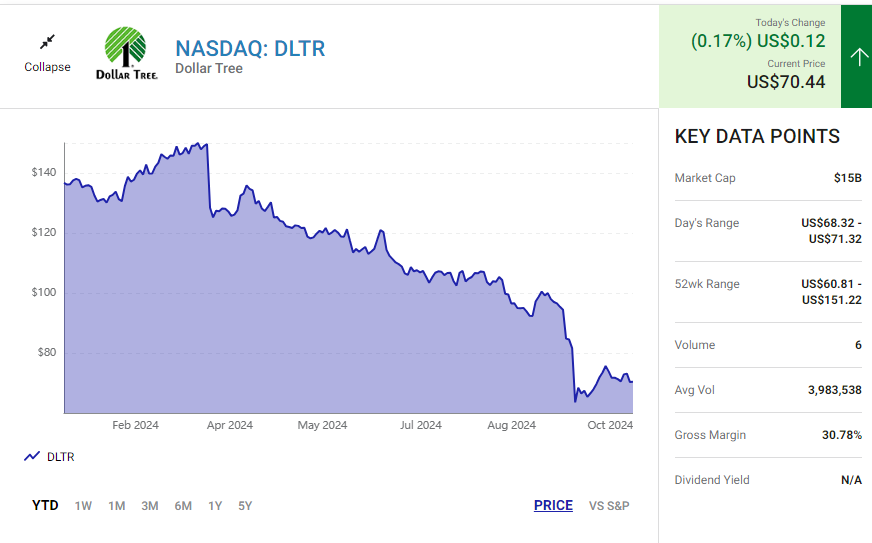Click the chart's lowest price point

pyautogui.click(x=575, y=401)
